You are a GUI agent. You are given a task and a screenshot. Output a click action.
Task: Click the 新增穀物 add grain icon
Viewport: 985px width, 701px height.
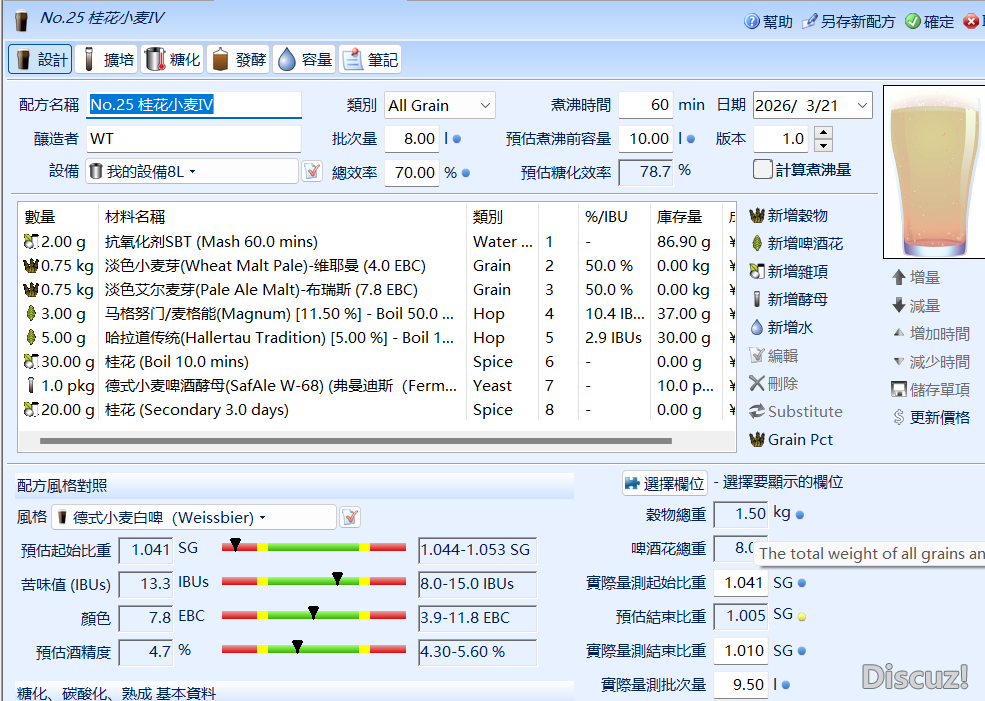click(757, 216)
